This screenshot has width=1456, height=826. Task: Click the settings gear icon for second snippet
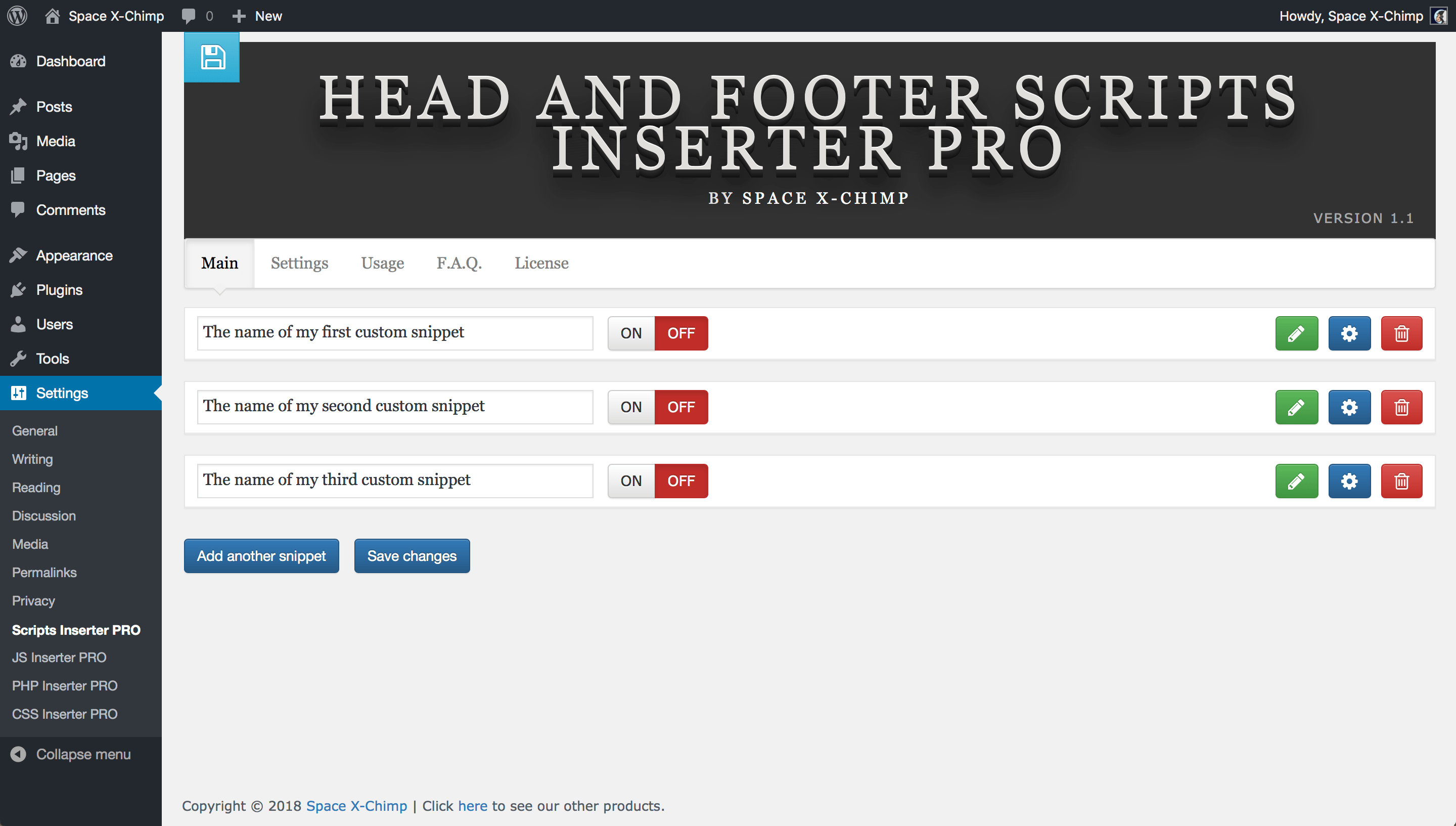[x=1350, y=407]
